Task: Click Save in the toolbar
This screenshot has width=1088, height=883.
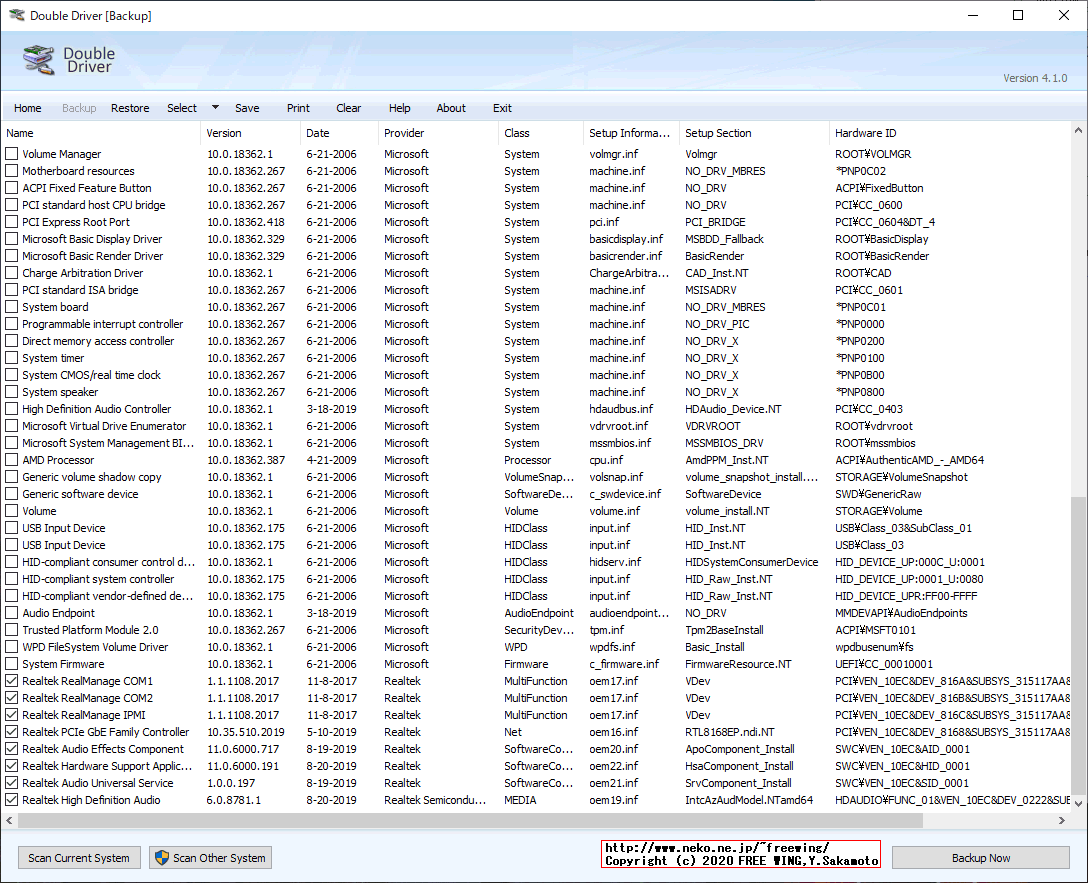Action: pyautogui.click(x=247, y=108)
